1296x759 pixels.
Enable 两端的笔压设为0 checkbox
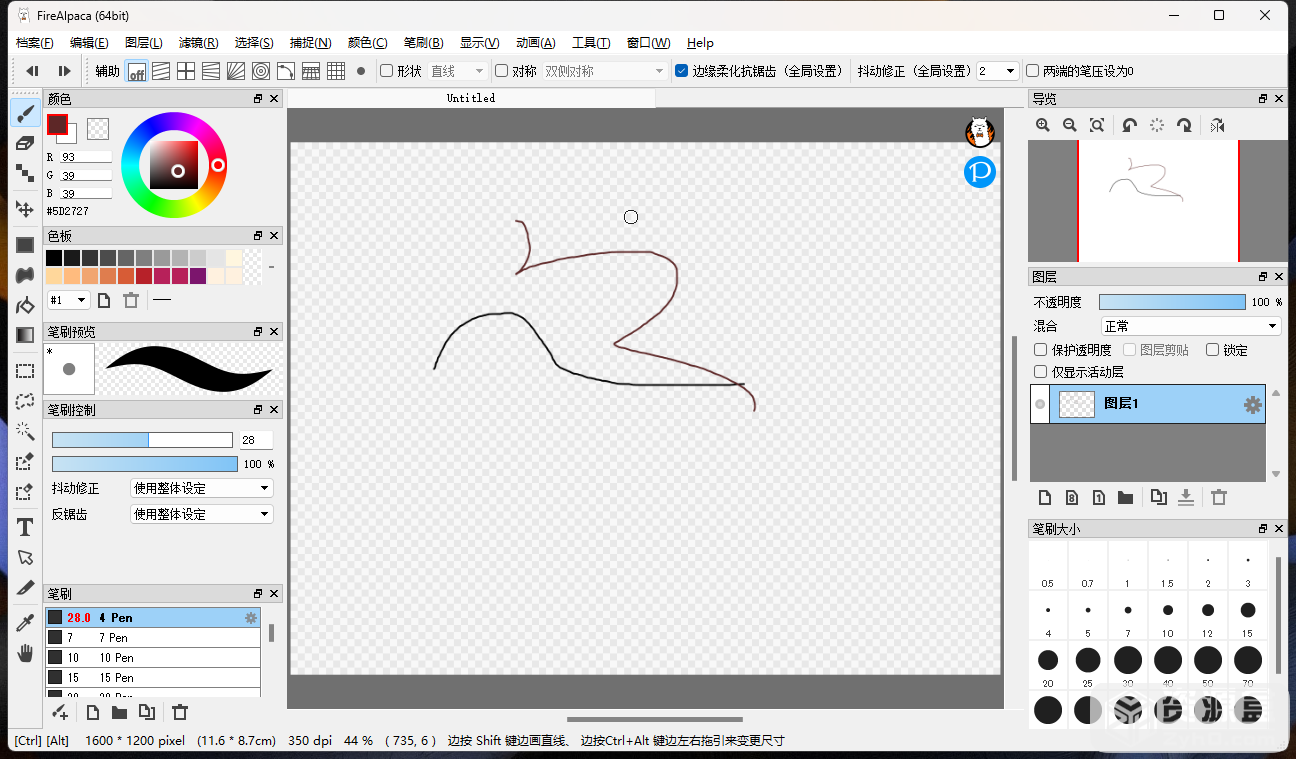coord(1033,71)
